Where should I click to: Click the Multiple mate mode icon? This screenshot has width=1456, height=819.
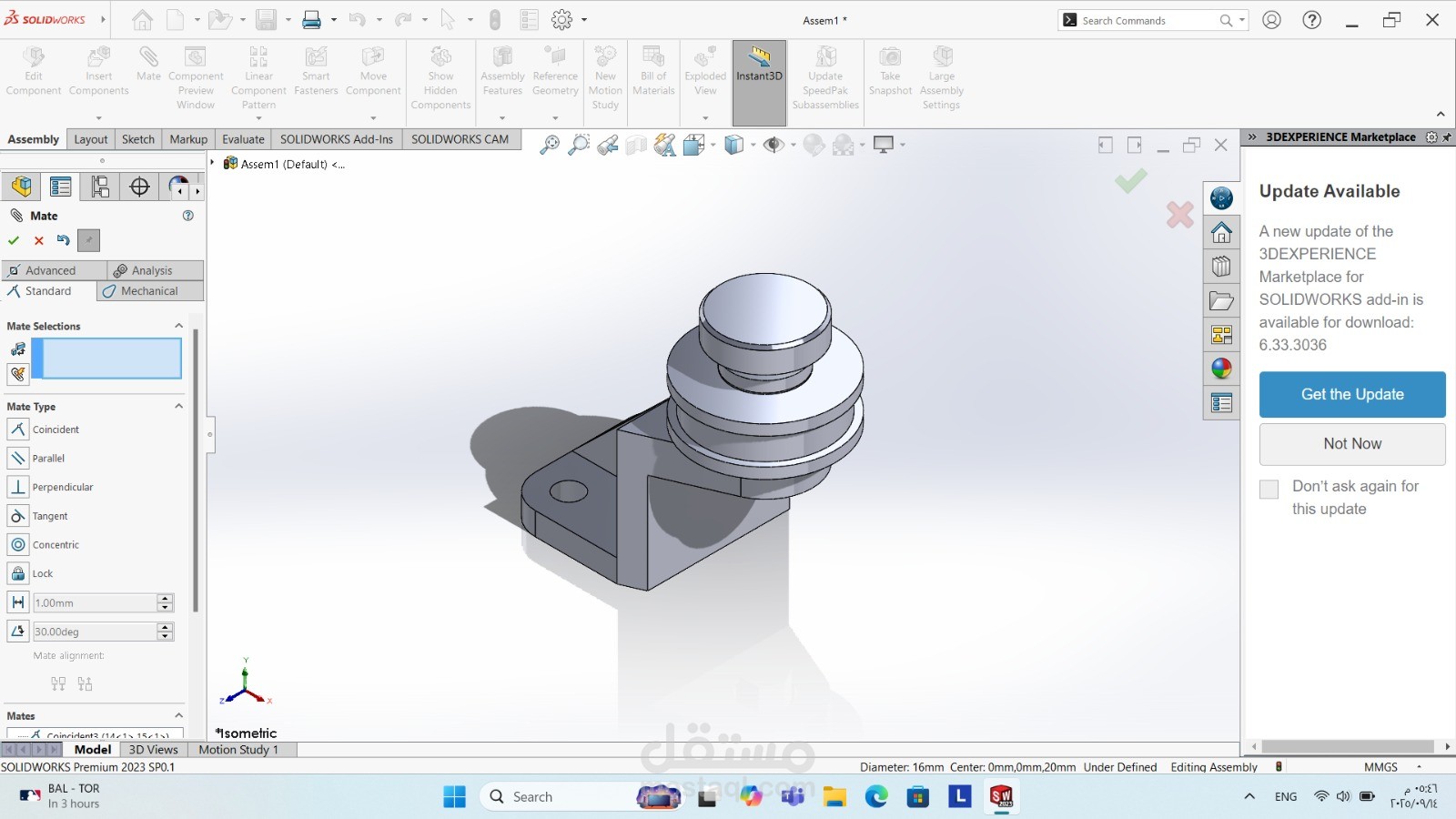[18, 373]
